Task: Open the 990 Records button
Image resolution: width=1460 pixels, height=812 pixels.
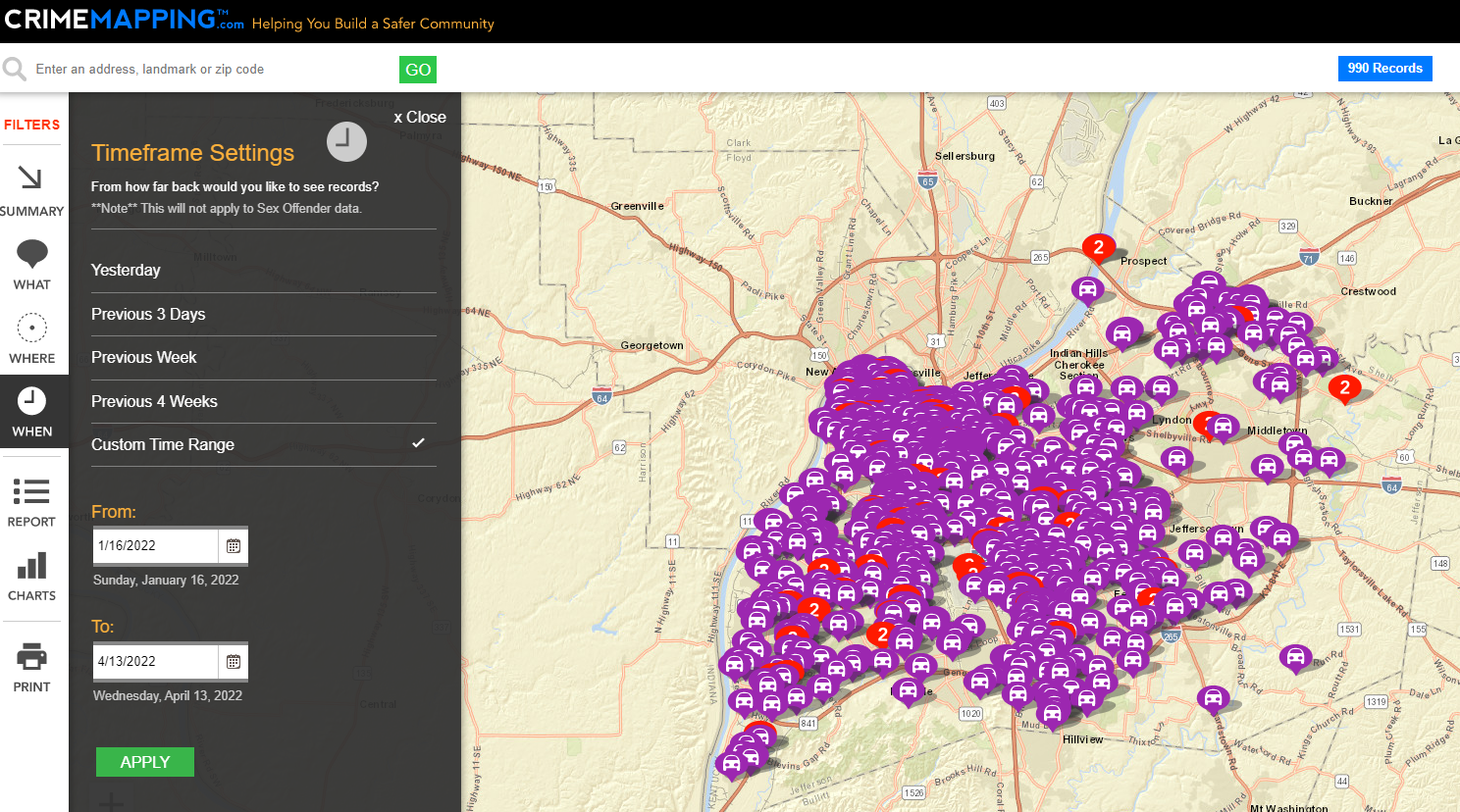Action: click(x=1384, y=69)
